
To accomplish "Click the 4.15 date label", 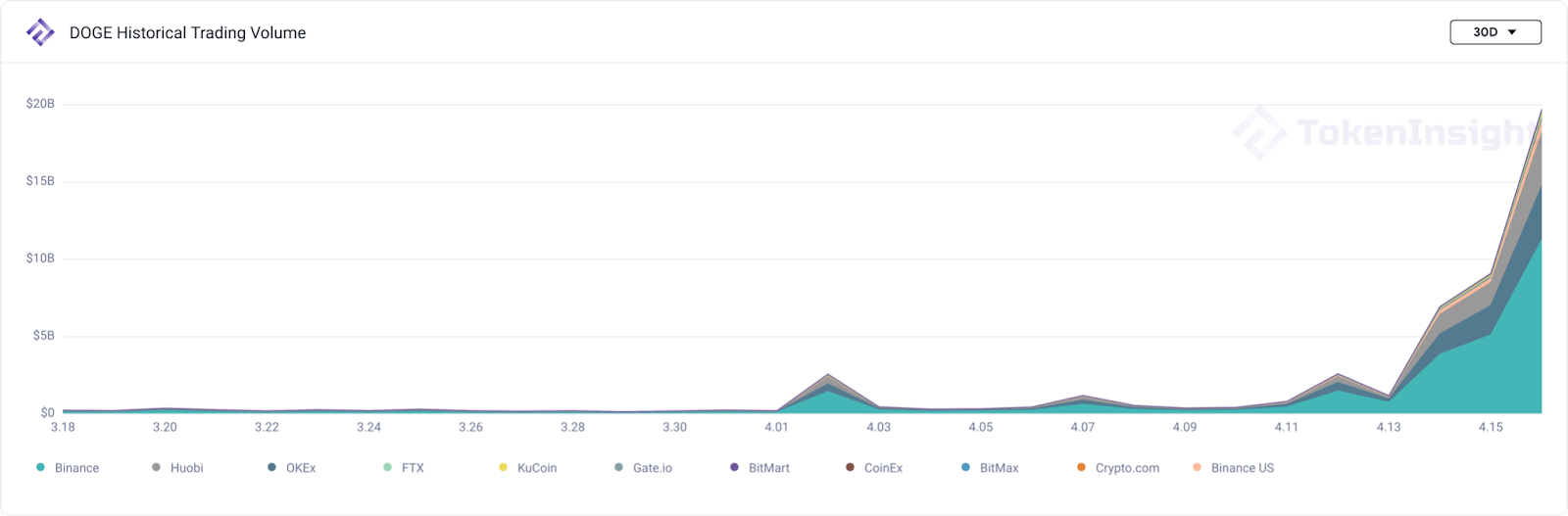I will point(1491,427).
